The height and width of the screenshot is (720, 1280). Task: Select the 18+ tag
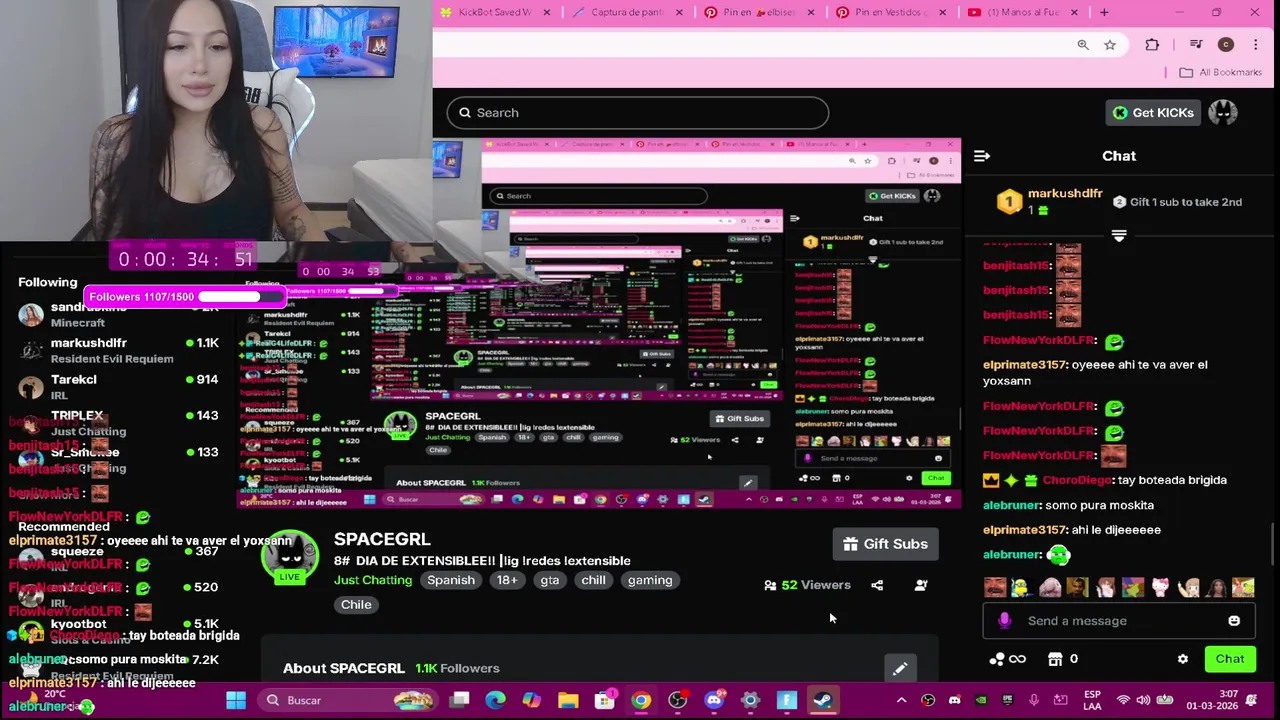(507, 580)
